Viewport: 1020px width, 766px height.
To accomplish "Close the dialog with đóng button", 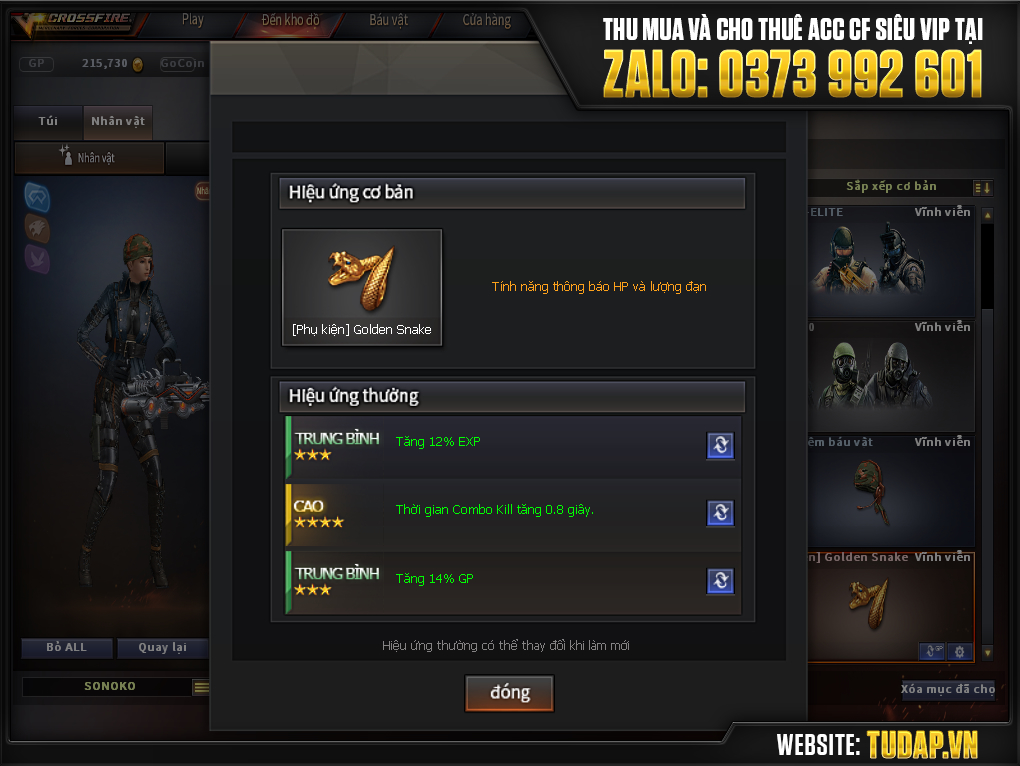I will (x=509, y=693).
